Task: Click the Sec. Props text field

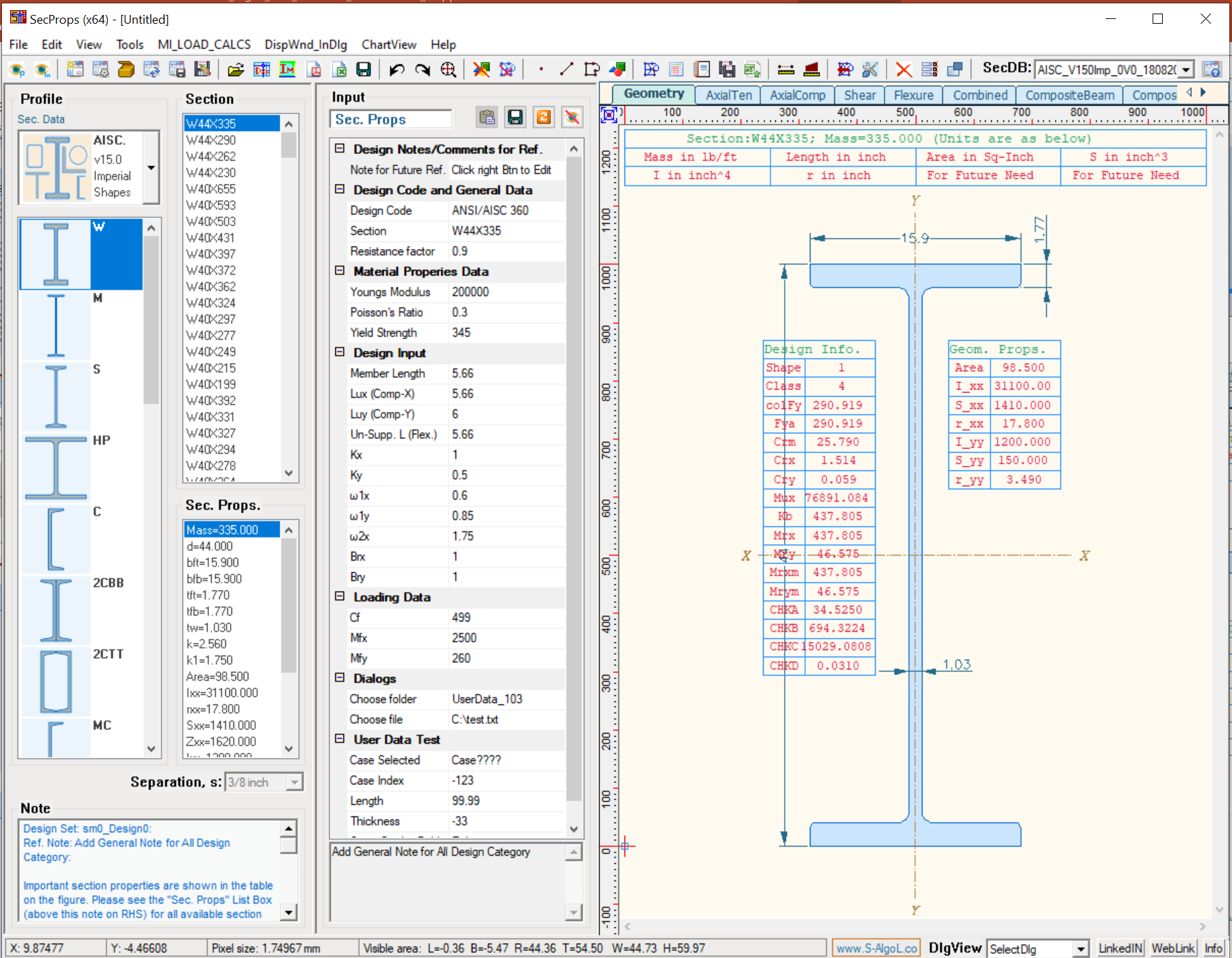Action: pos(391,119)
